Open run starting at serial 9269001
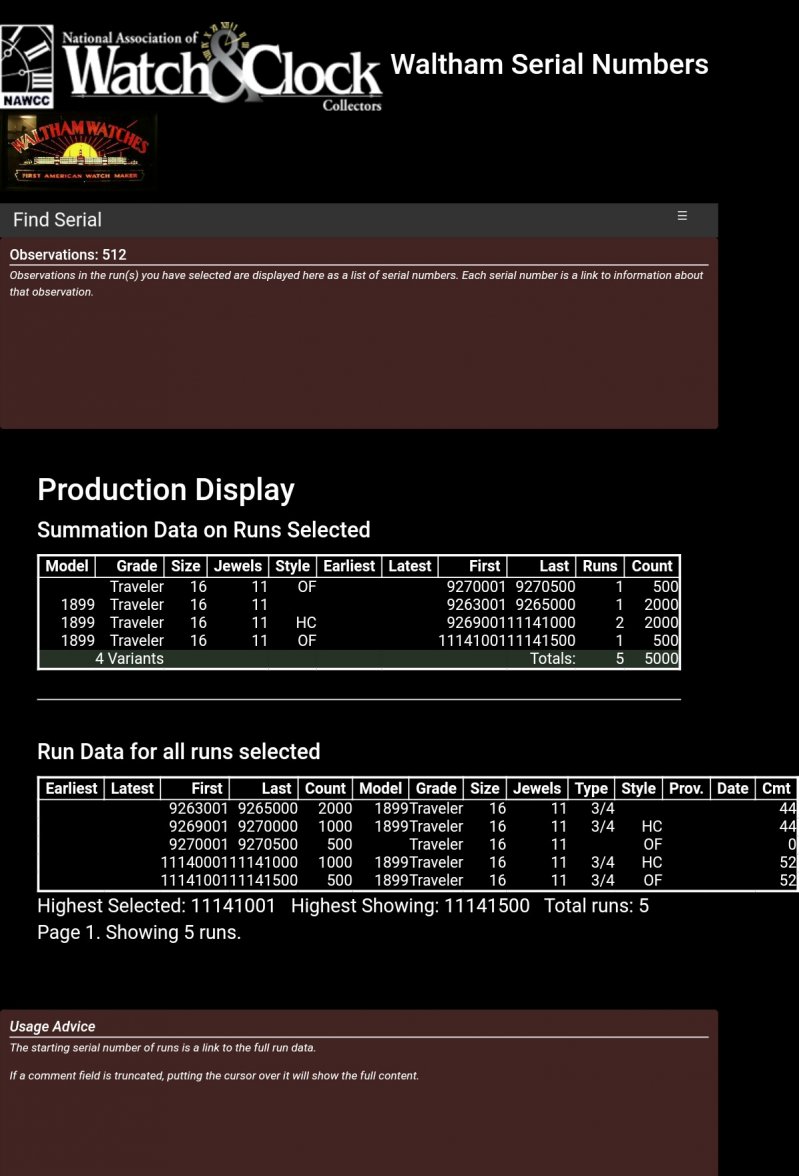799x1176 pixels. point(198,826)
